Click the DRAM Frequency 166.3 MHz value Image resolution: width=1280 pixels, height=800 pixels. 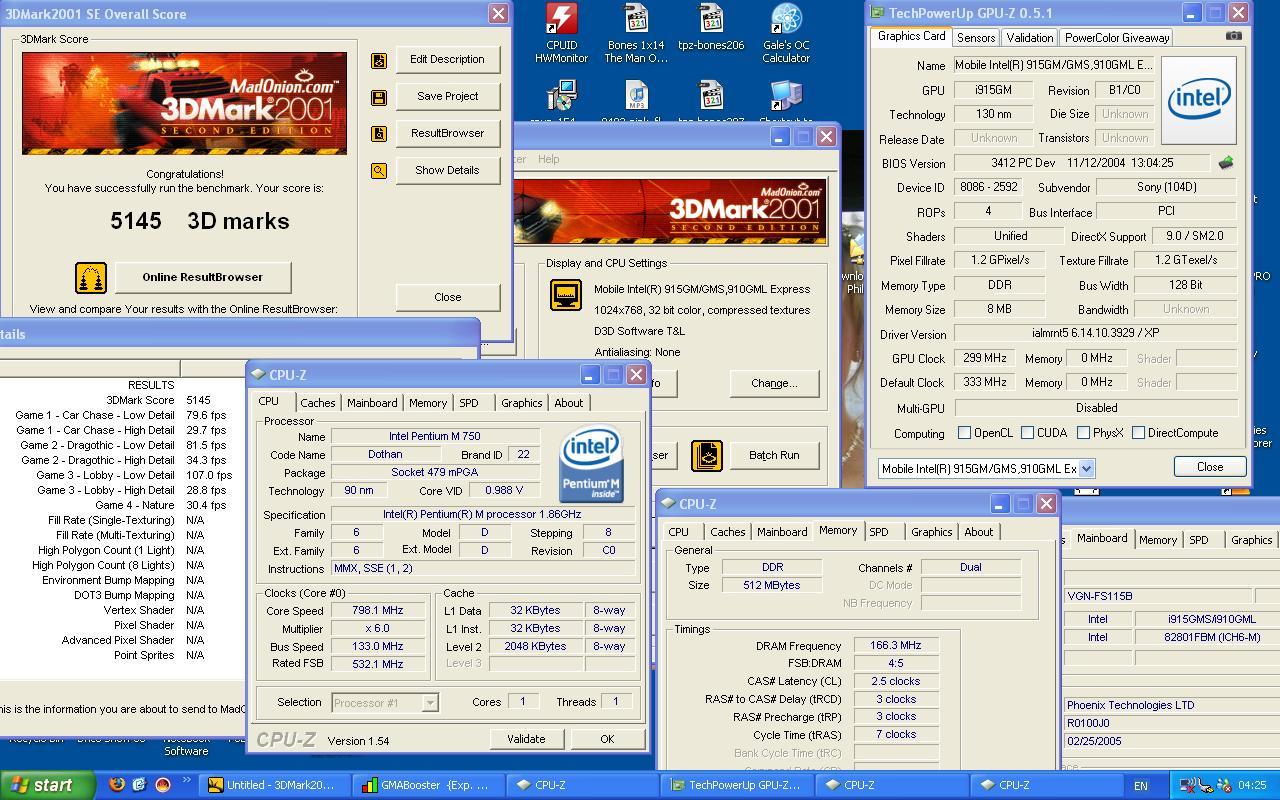click(x=896, y=646)
